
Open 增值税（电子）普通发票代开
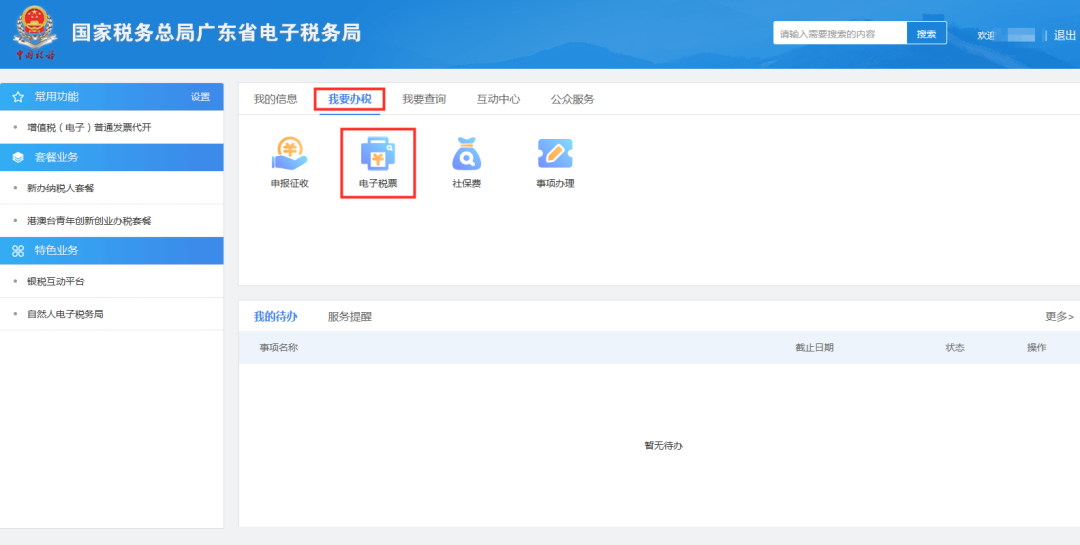click(x=89, y=127)
